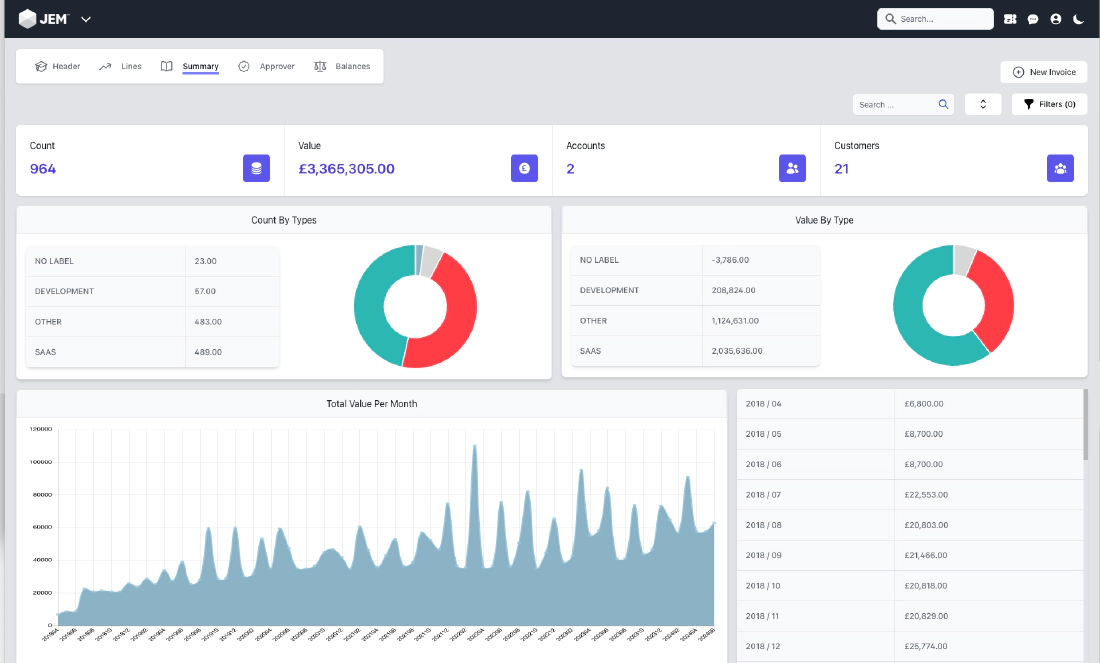Open the Approver tab

pos(267,66)
